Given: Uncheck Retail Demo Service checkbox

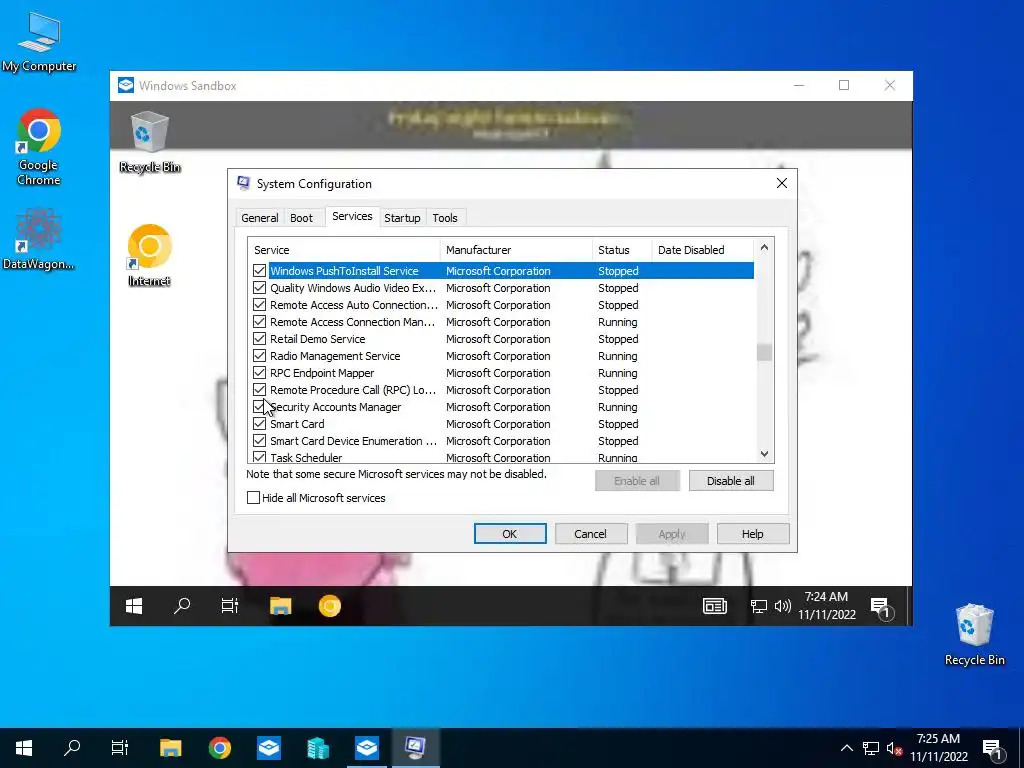Looking at the screenshot, I should 259,338.
